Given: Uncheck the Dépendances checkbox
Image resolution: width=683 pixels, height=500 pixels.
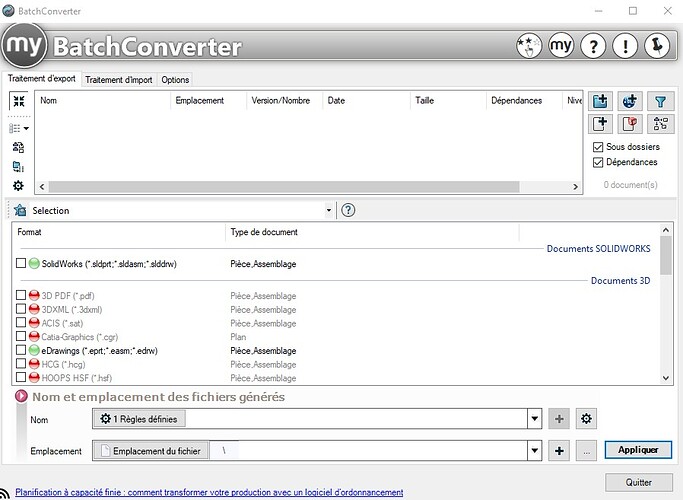Looking at the screenshot, I should 598,162.
